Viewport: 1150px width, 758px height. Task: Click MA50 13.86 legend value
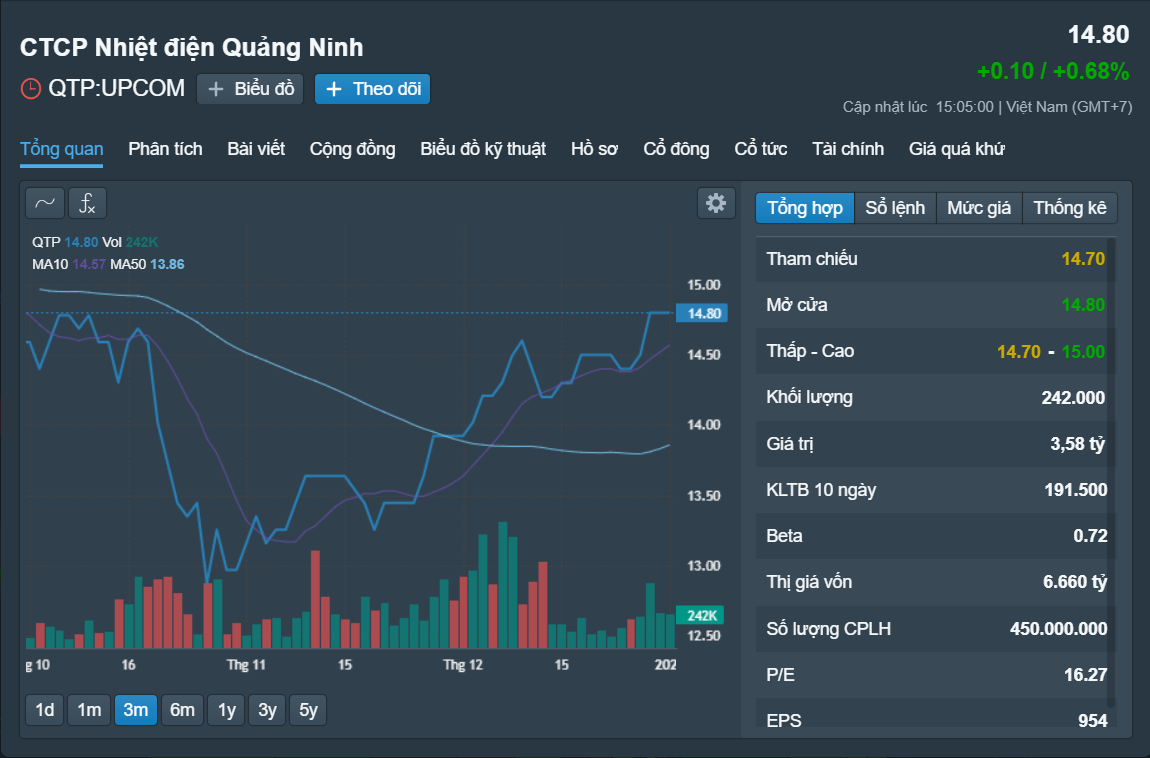coord(167,264)
